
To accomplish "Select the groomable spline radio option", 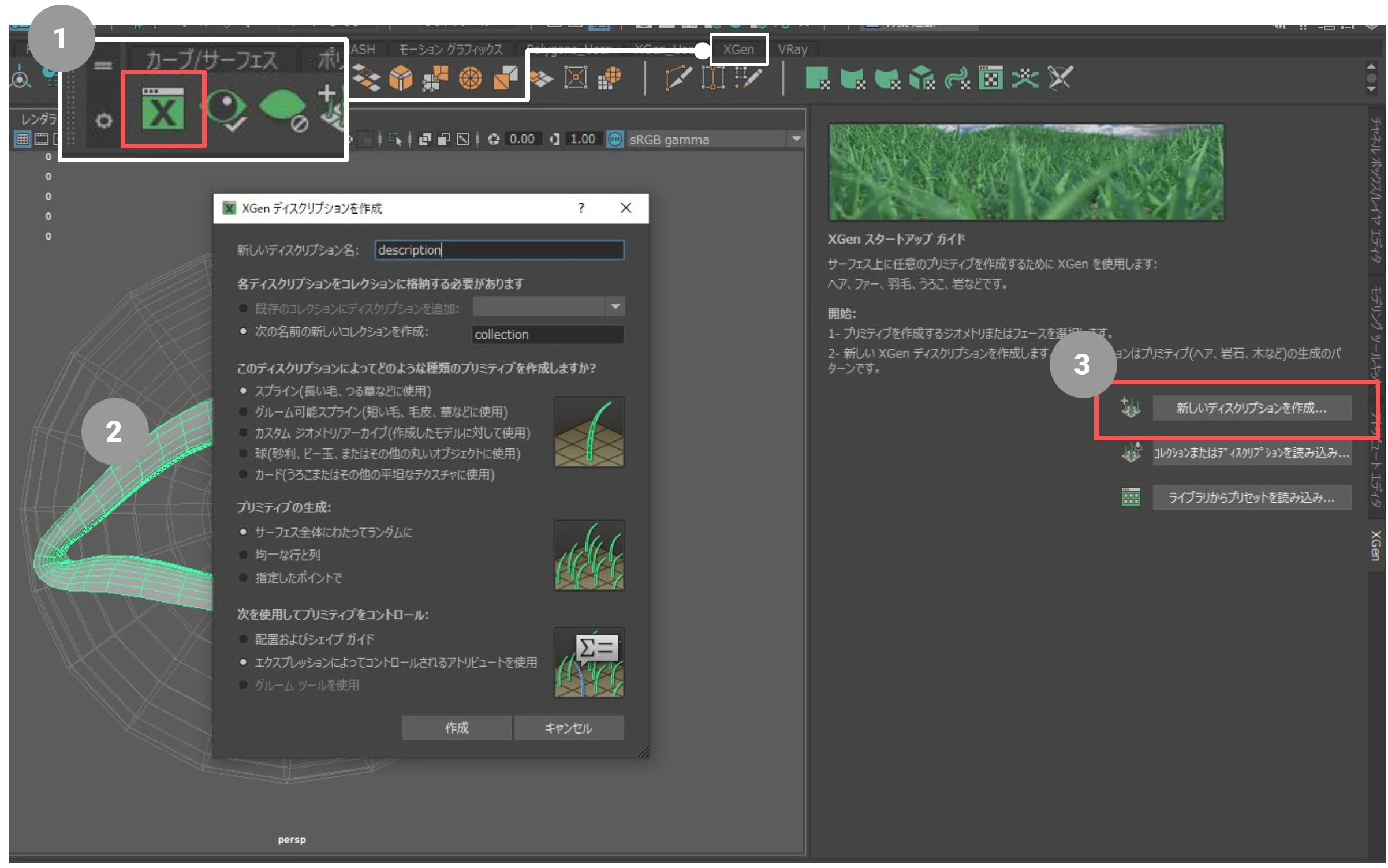I will (243, 411).
